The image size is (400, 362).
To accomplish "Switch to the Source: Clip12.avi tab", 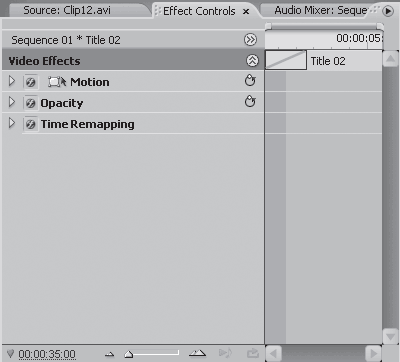I will click(67, 10).
